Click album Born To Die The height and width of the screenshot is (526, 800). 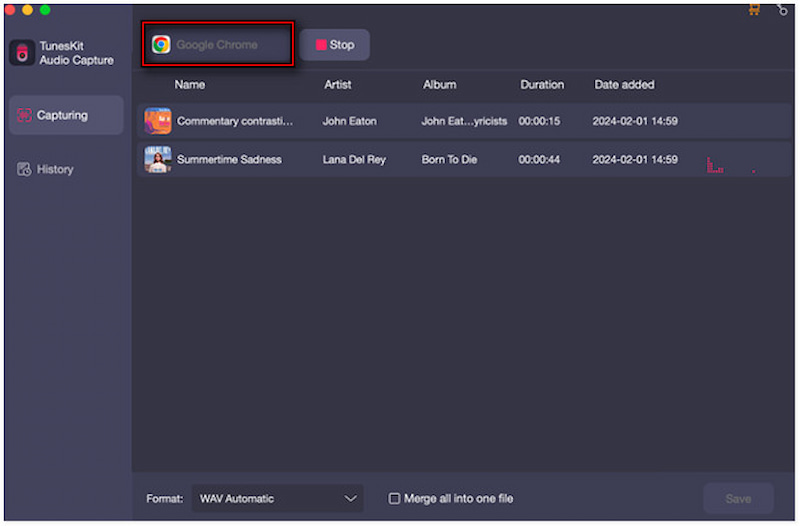449,160
